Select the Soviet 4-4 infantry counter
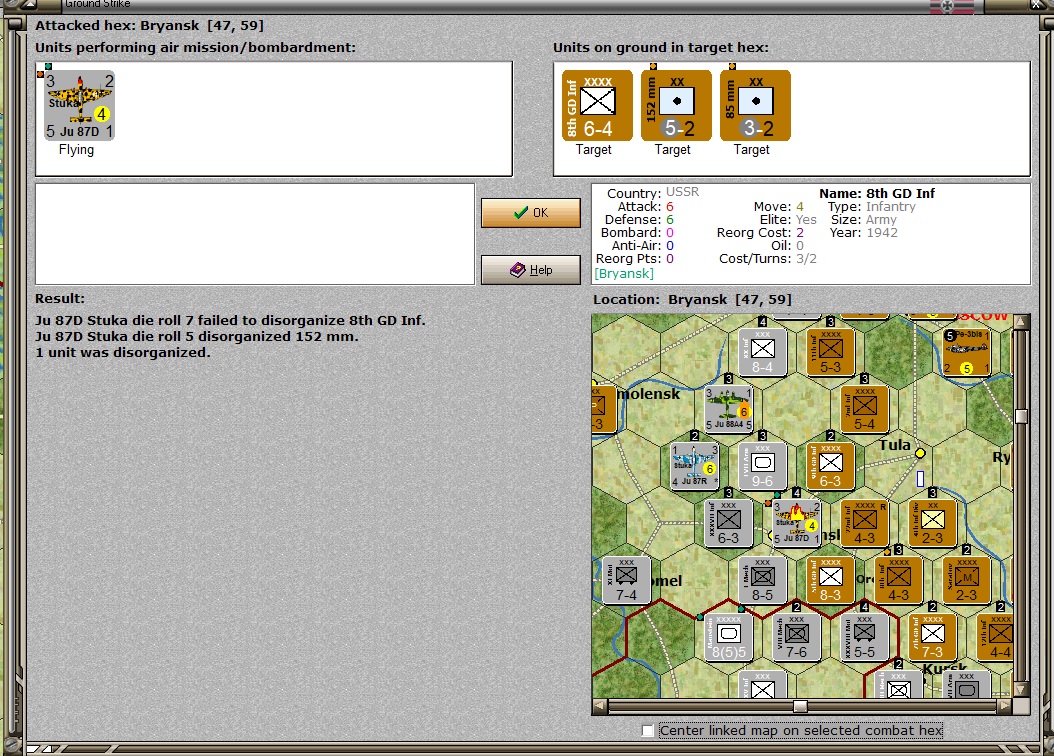This screenshot has width=1054, height=756. (996, 636)
